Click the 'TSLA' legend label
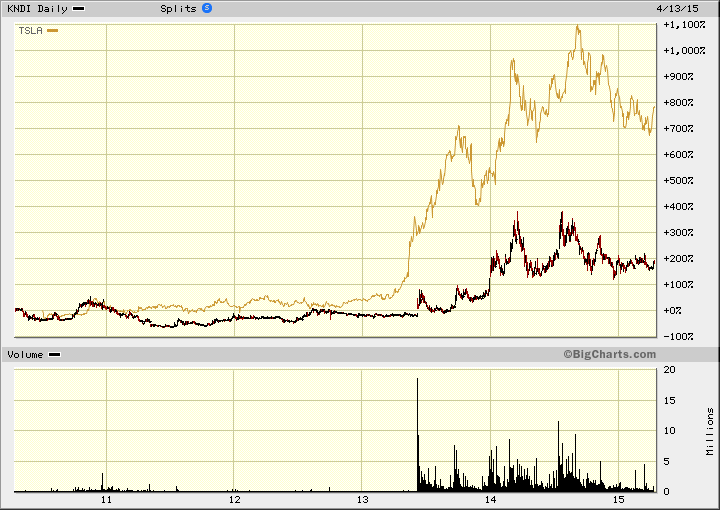720x510 pixels. coord(31,31)
